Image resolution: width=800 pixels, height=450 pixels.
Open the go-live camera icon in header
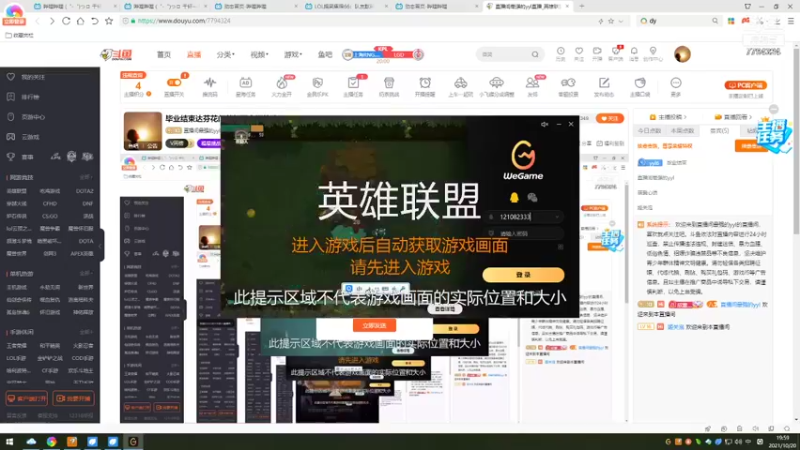point(597,53)
